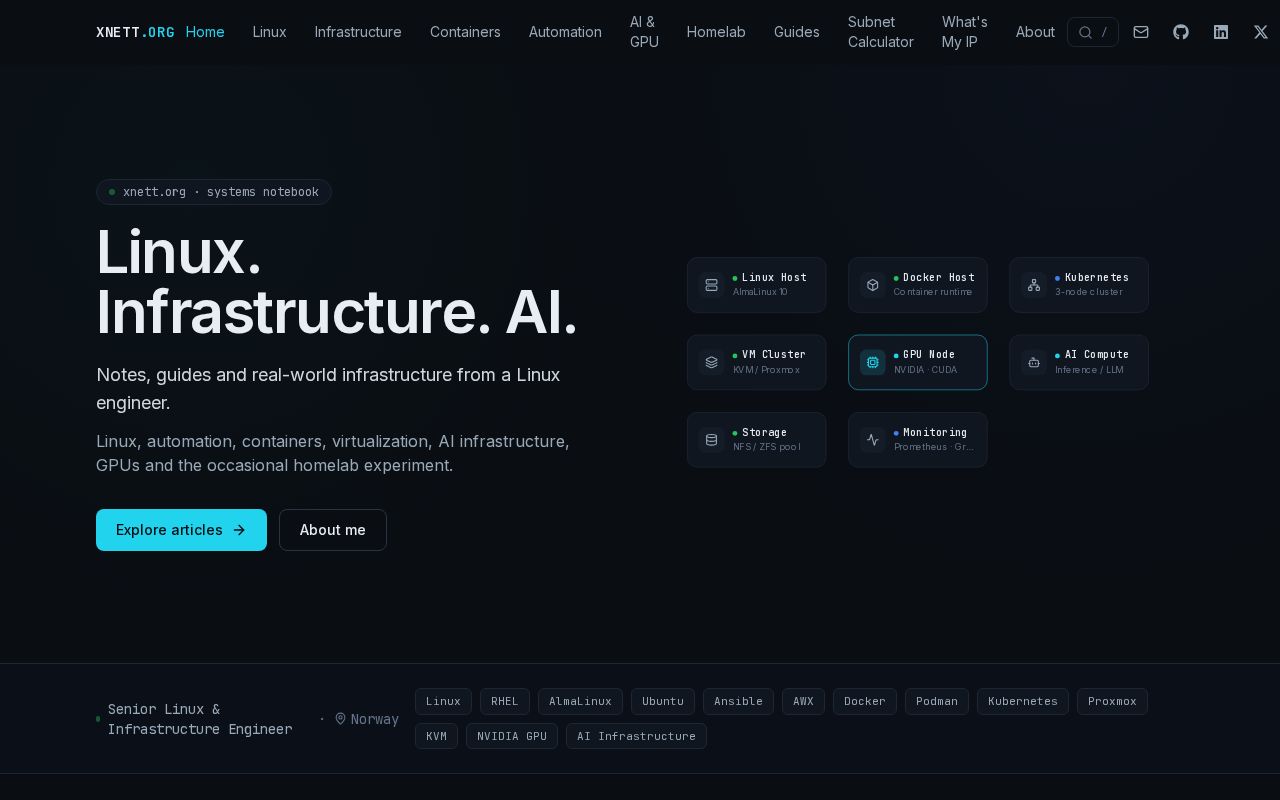Click the AI Compute robot icon

[x=1034, y=362]
